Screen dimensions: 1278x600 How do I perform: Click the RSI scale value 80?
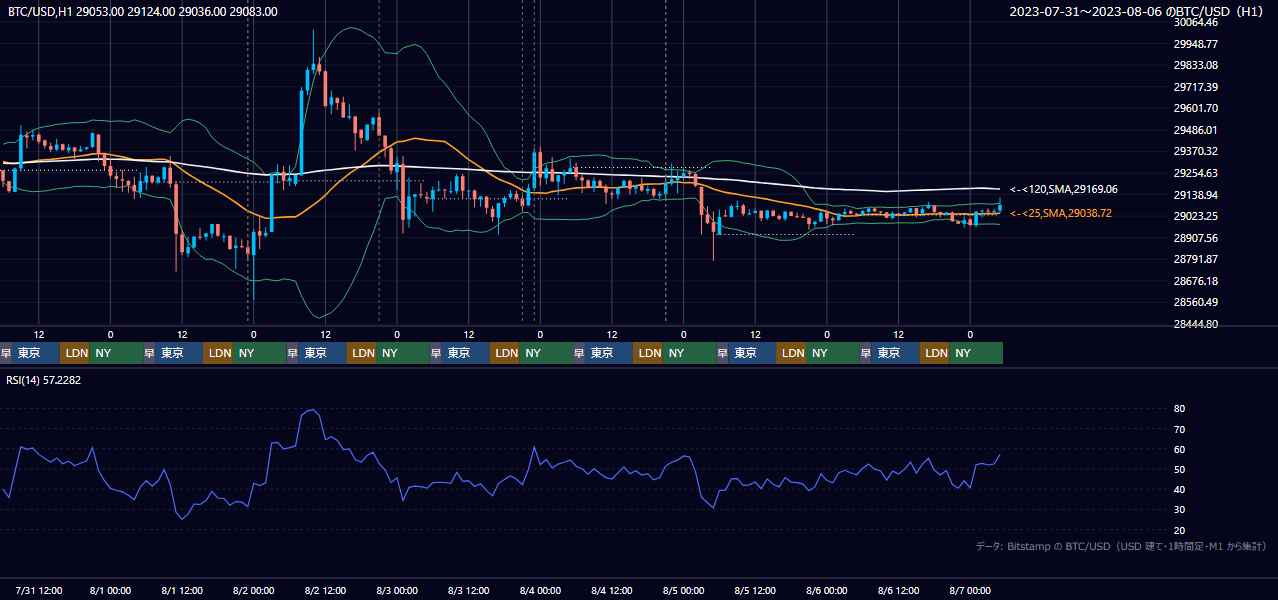click(1179, 409)
